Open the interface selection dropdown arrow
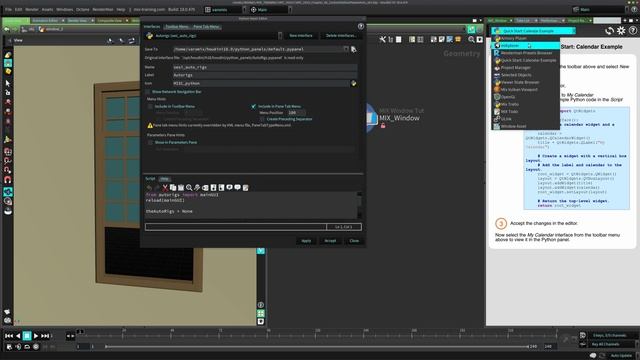 280,36
